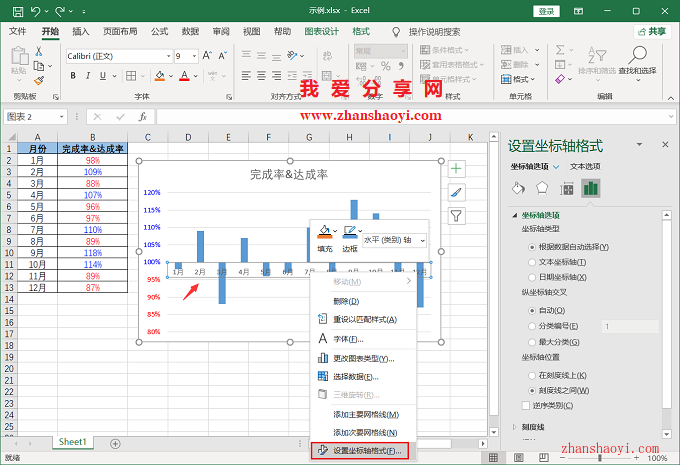Click the Normal view icon in status bar
Screen dimensions: 680x465
coord(494,458)
